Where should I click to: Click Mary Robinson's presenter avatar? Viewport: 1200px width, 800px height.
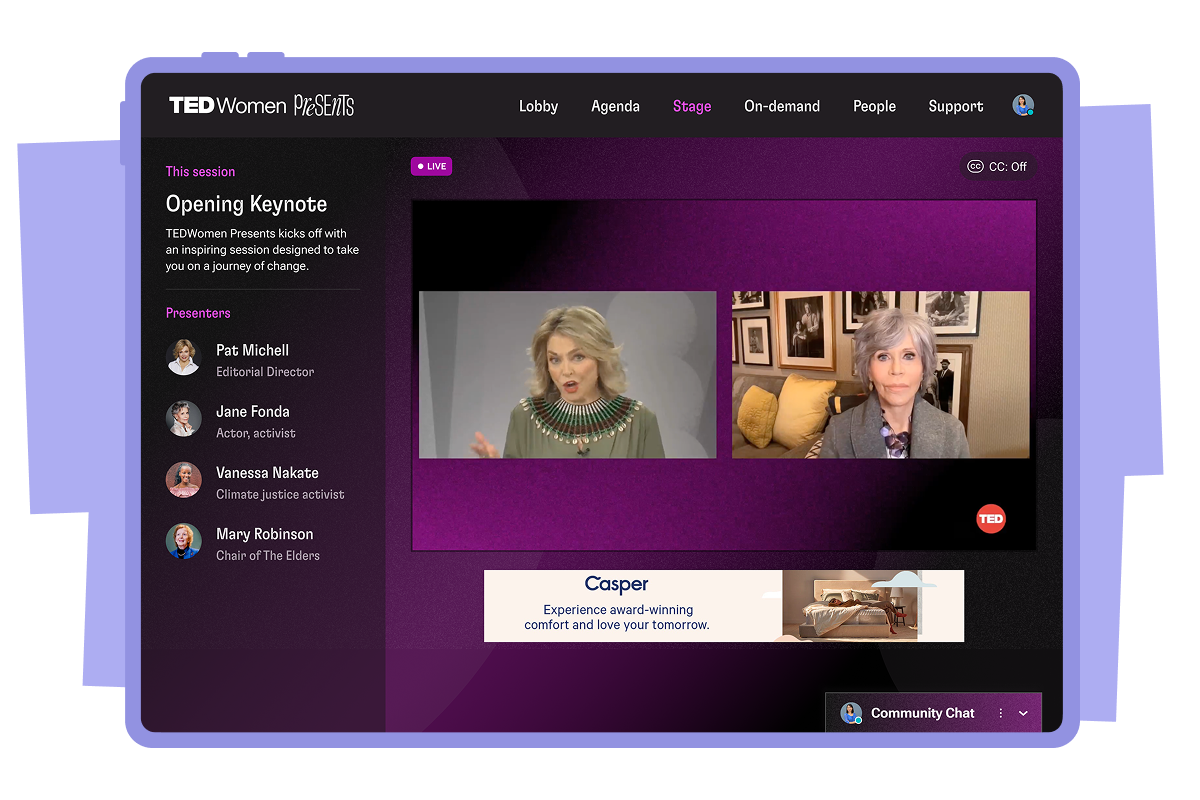tap(184, 542)
